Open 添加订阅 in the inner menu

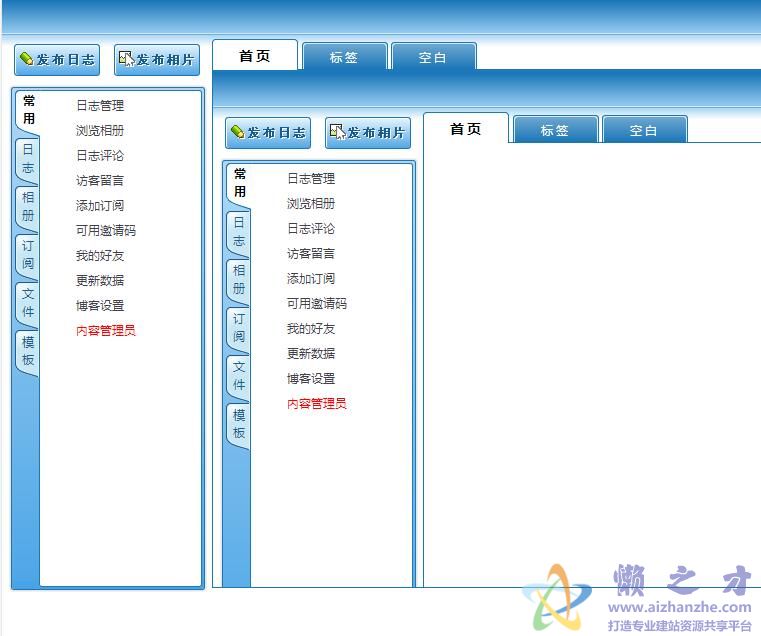(x=311, y=279)
